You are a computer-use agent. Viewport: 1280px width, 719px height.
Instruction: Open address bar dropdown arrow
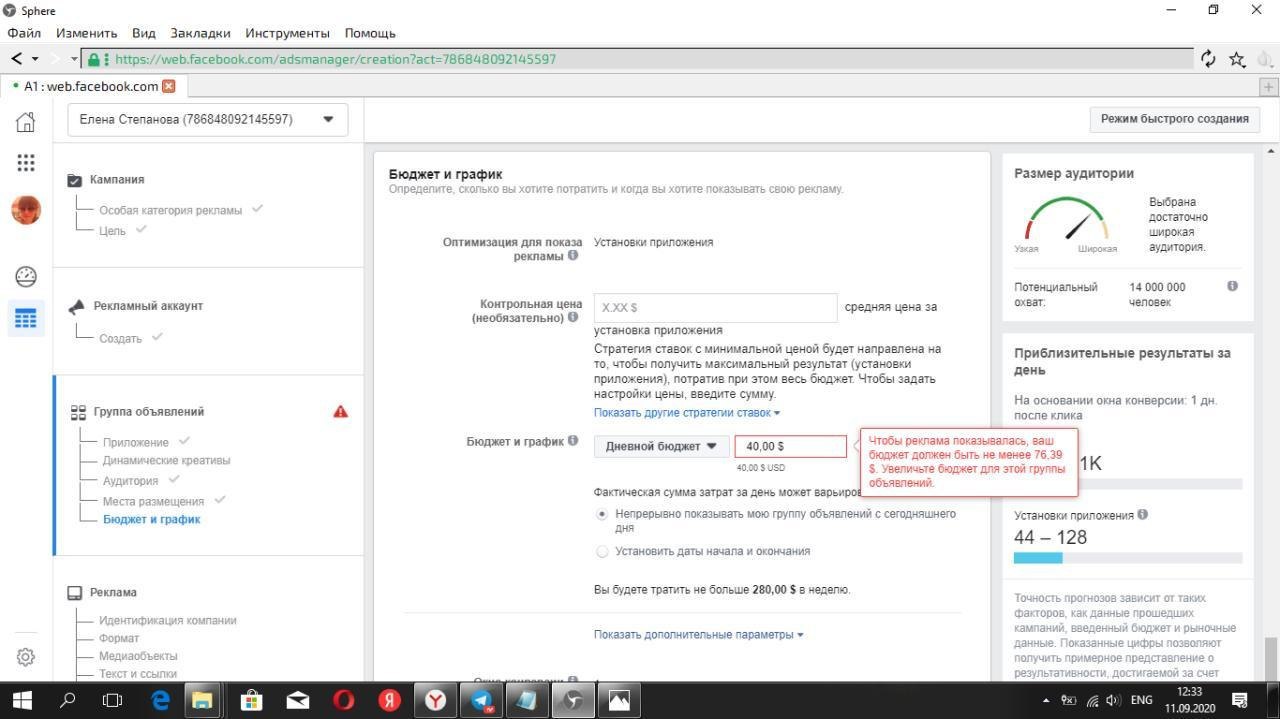(x=74, y=59)
